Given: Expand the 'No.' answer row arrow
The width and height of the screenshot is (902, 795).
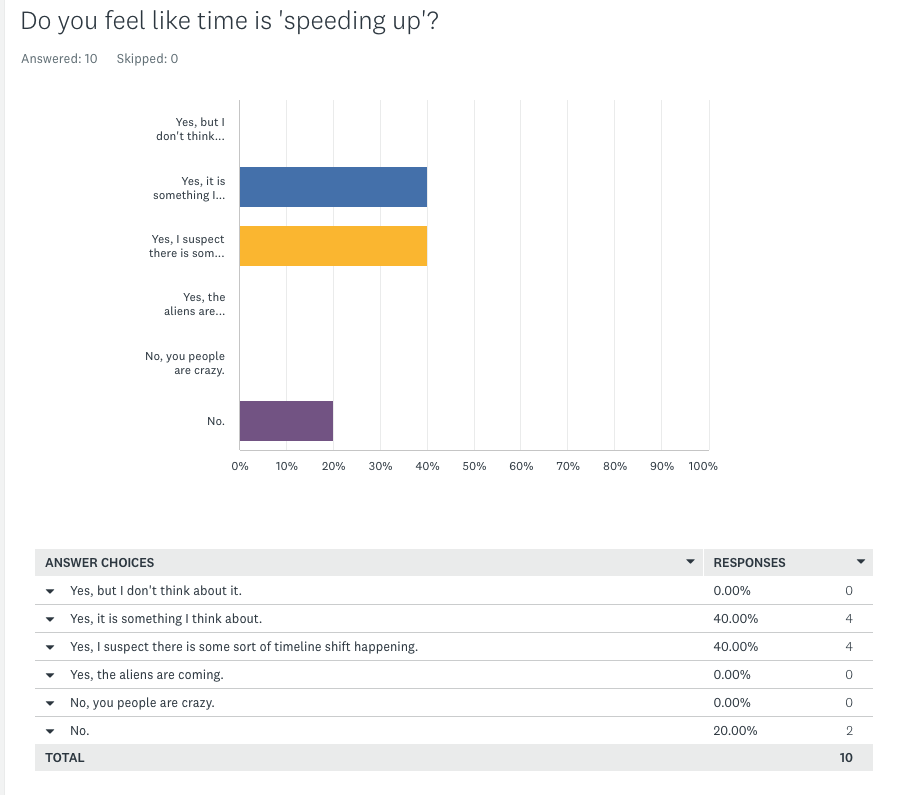Looking at the screenshot, I should pyautogui.click(x=50, y=731).
